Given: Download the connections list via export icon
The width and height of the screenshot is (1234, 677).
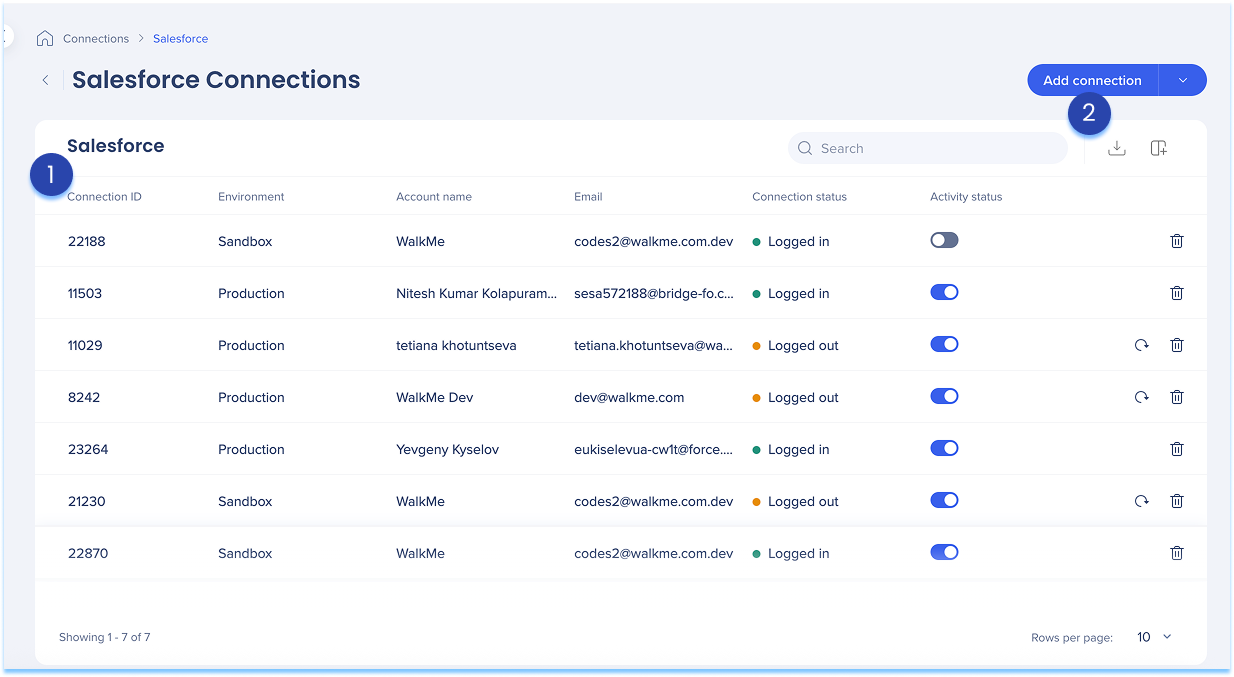Looking at the screenshot, I should (1117, 148).
